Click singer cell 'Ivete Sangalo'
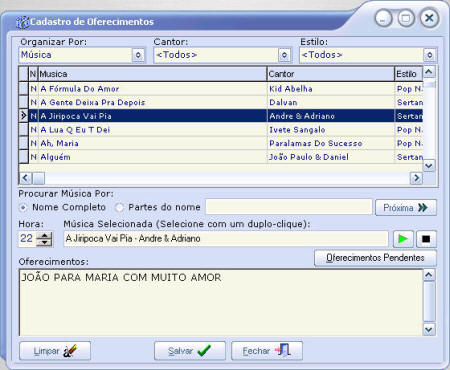 tap(331, 130)
